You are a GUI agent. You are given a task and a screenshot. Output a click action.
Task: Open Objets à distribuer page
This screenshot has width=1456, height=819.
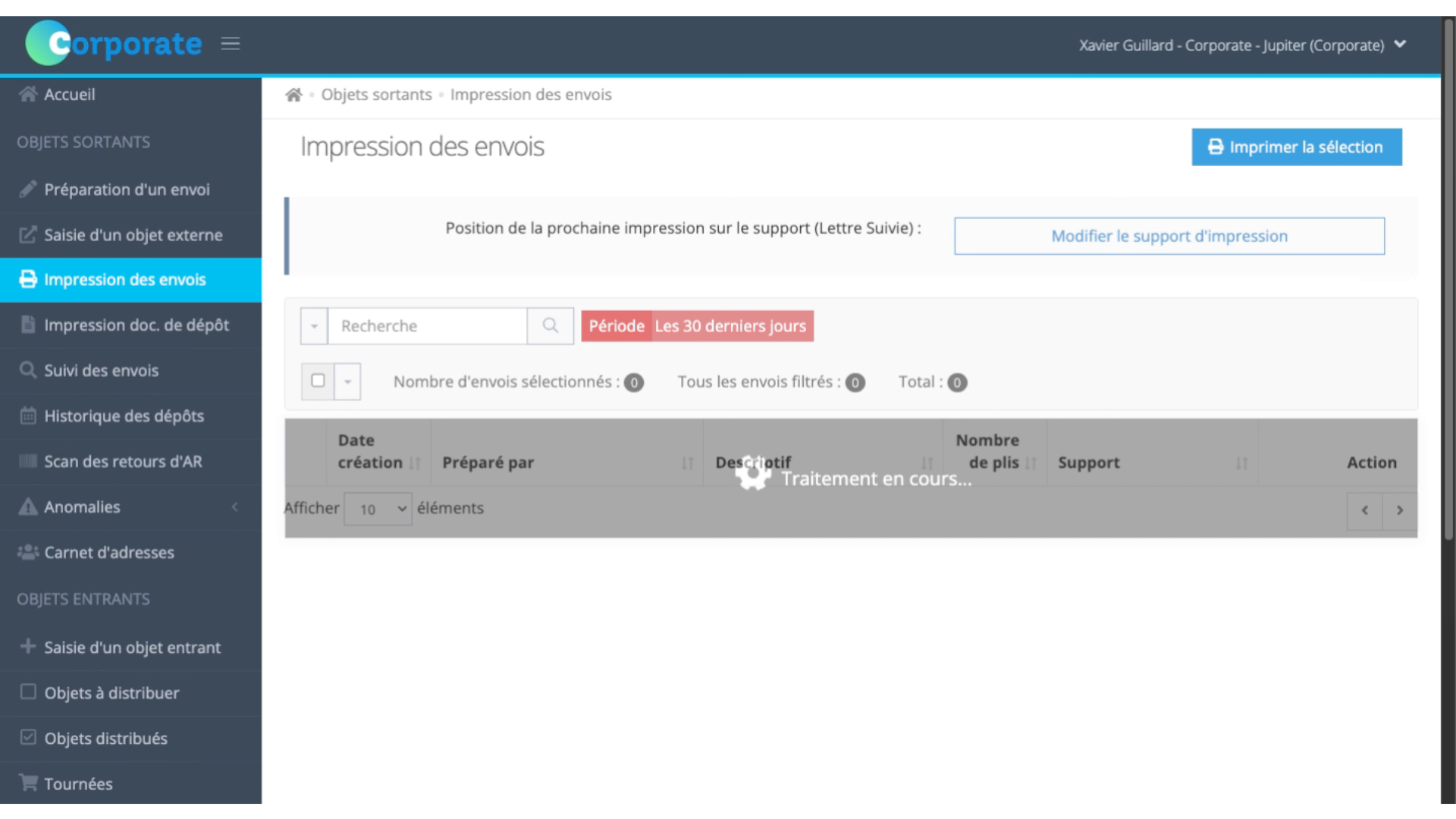point(130,693)
